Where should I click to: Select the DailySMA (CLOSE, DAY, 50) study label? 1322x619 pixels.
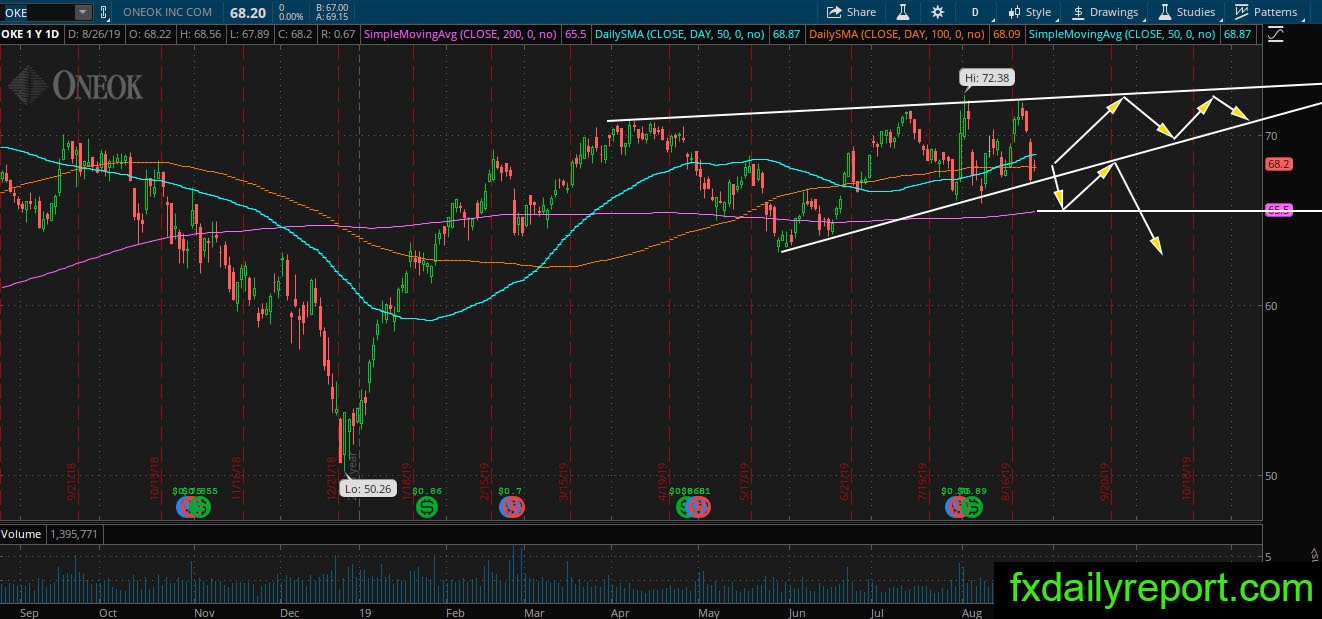point(679,34)
